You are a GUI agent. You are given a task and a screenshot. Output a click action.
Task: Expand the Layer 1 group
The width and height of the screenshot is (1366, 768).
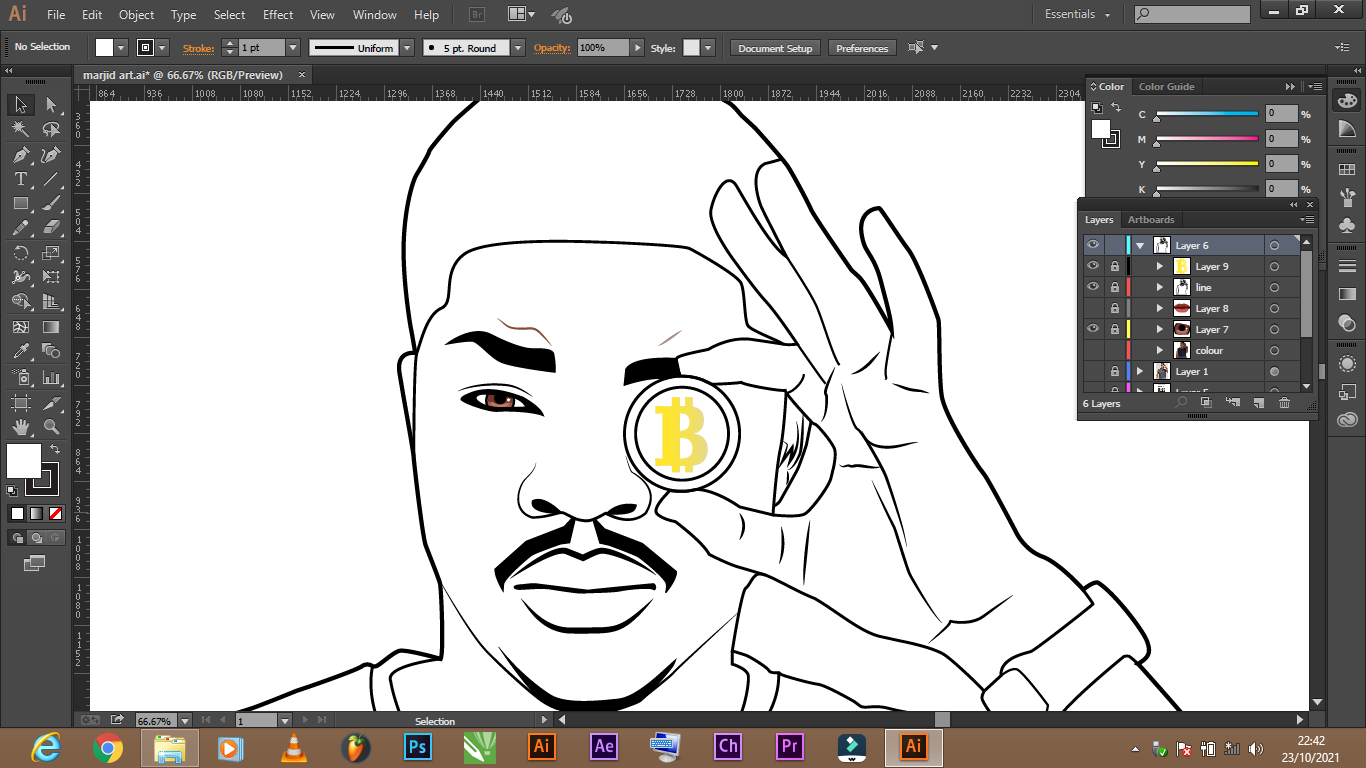click(x=1140, y=371)
